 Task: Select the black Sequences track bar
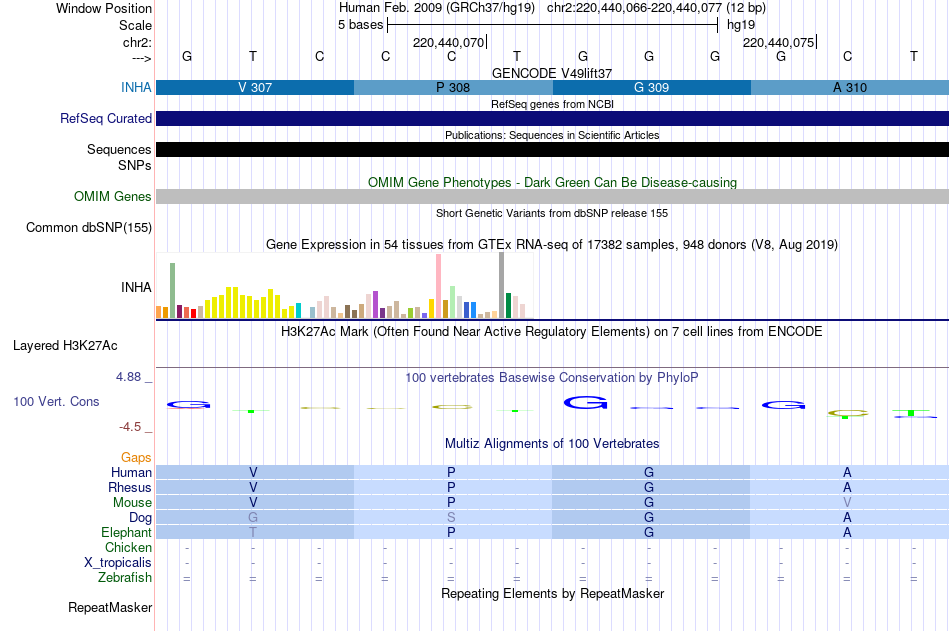pyautogui.click(x=553, y=149)
